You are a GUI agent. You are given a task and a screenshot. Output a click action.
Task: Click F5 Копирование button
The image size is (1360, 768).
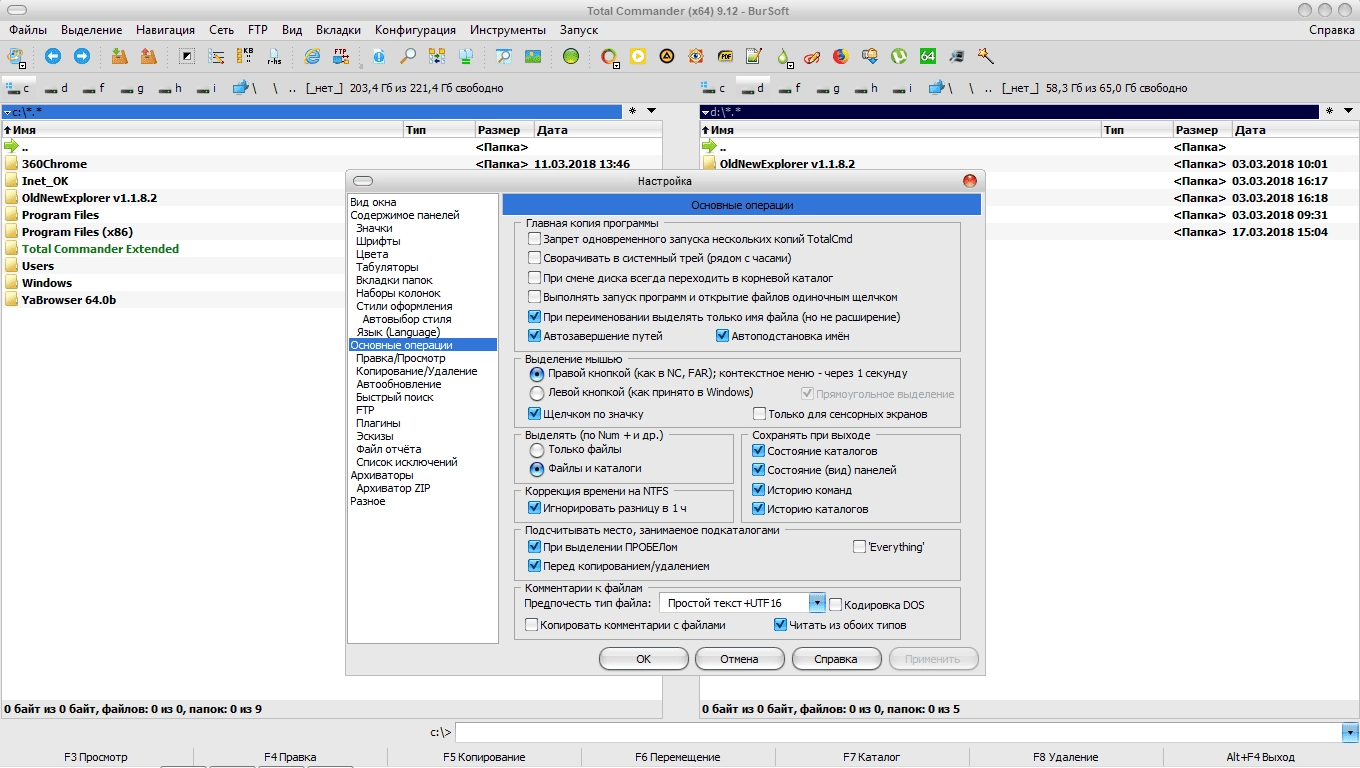(484, 757)
